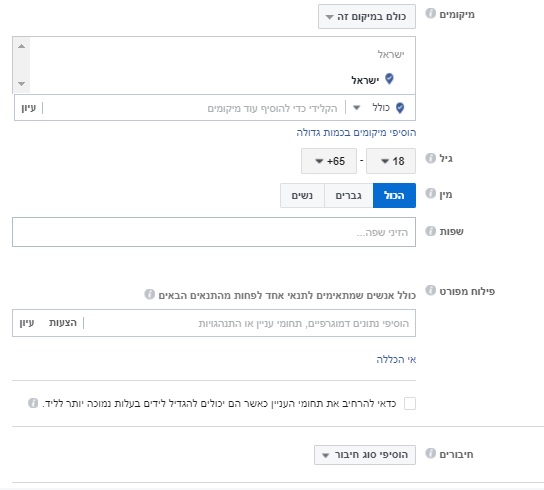Click הוסיפי מיקומים בכמות גדולה link
544x490 pixels.
(x=356, y=133)
